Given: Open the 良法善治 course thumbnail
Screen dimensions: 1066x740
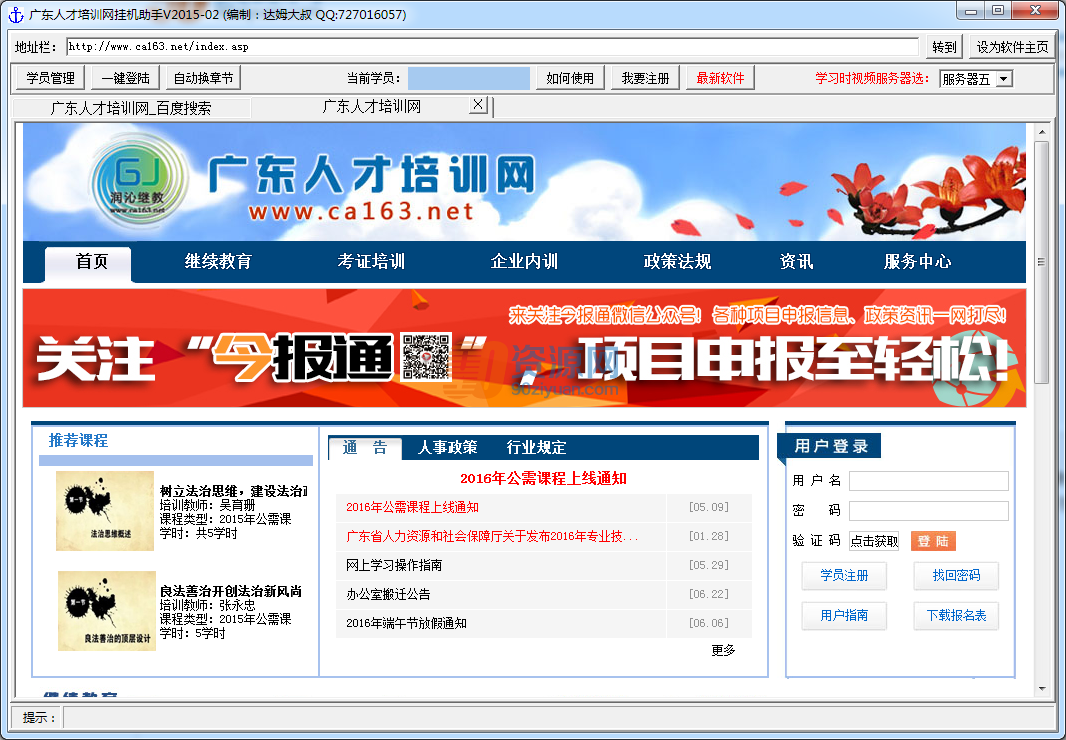Looking at the screenshot, I should click(107, 611).
